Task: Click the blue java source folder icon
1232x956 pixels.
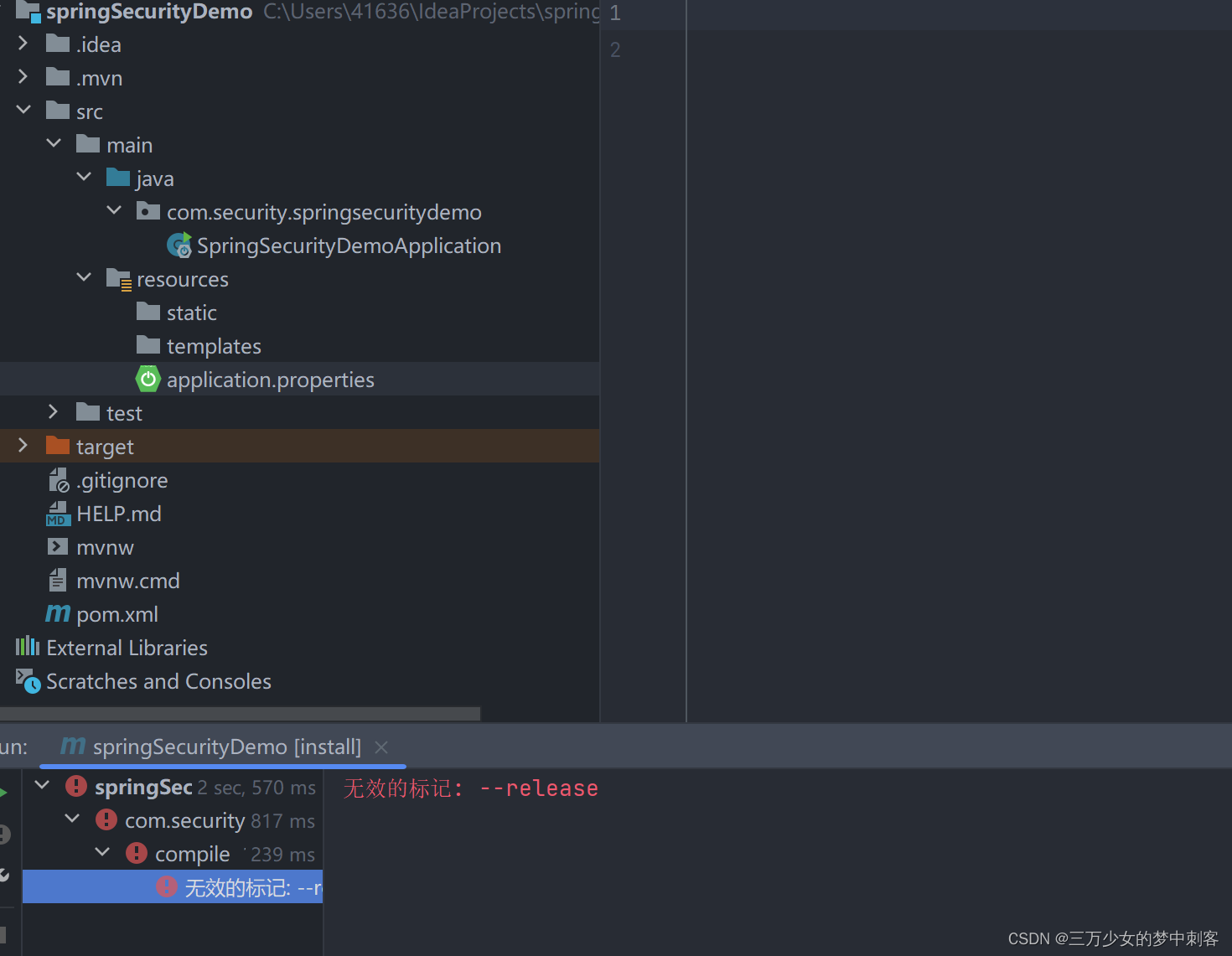Action: click(118, 178)
